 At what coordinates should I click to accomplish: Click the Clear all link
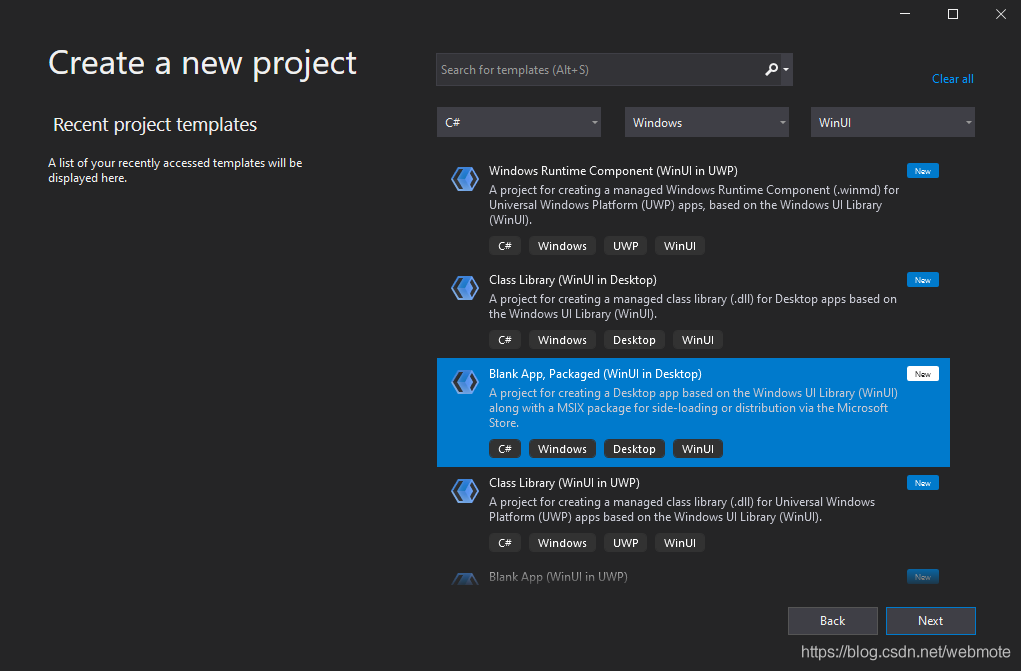[x=953, y=79]
